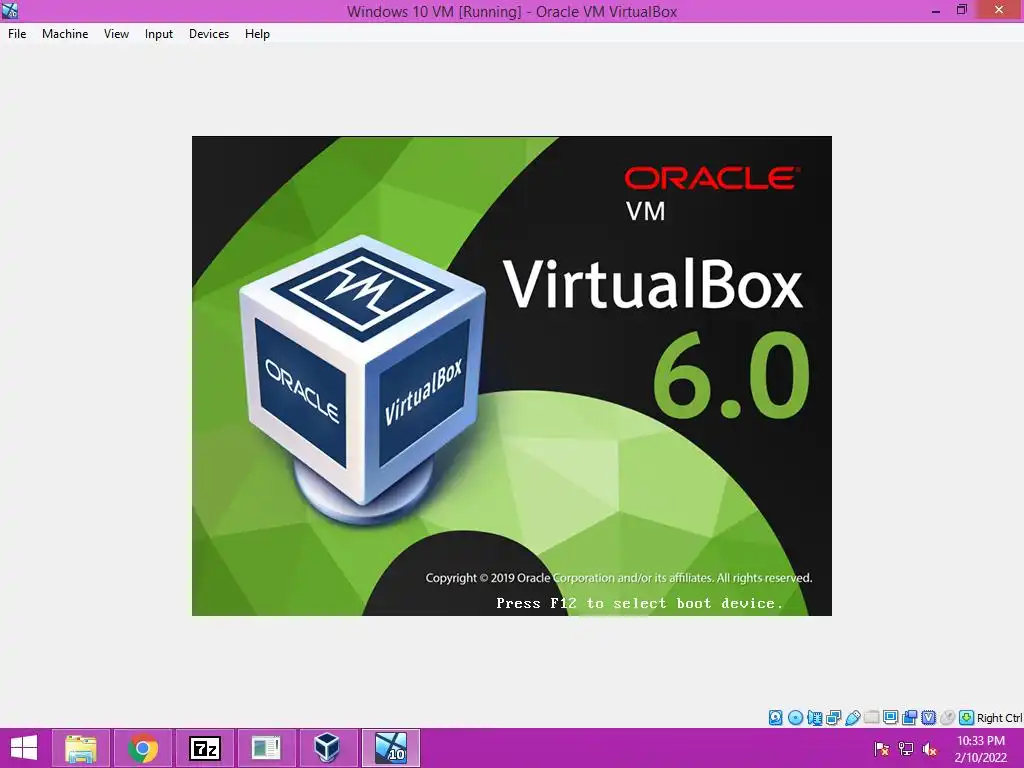Click the network tray icon
Screen dimensions: 1024x768
pos(906,749)
